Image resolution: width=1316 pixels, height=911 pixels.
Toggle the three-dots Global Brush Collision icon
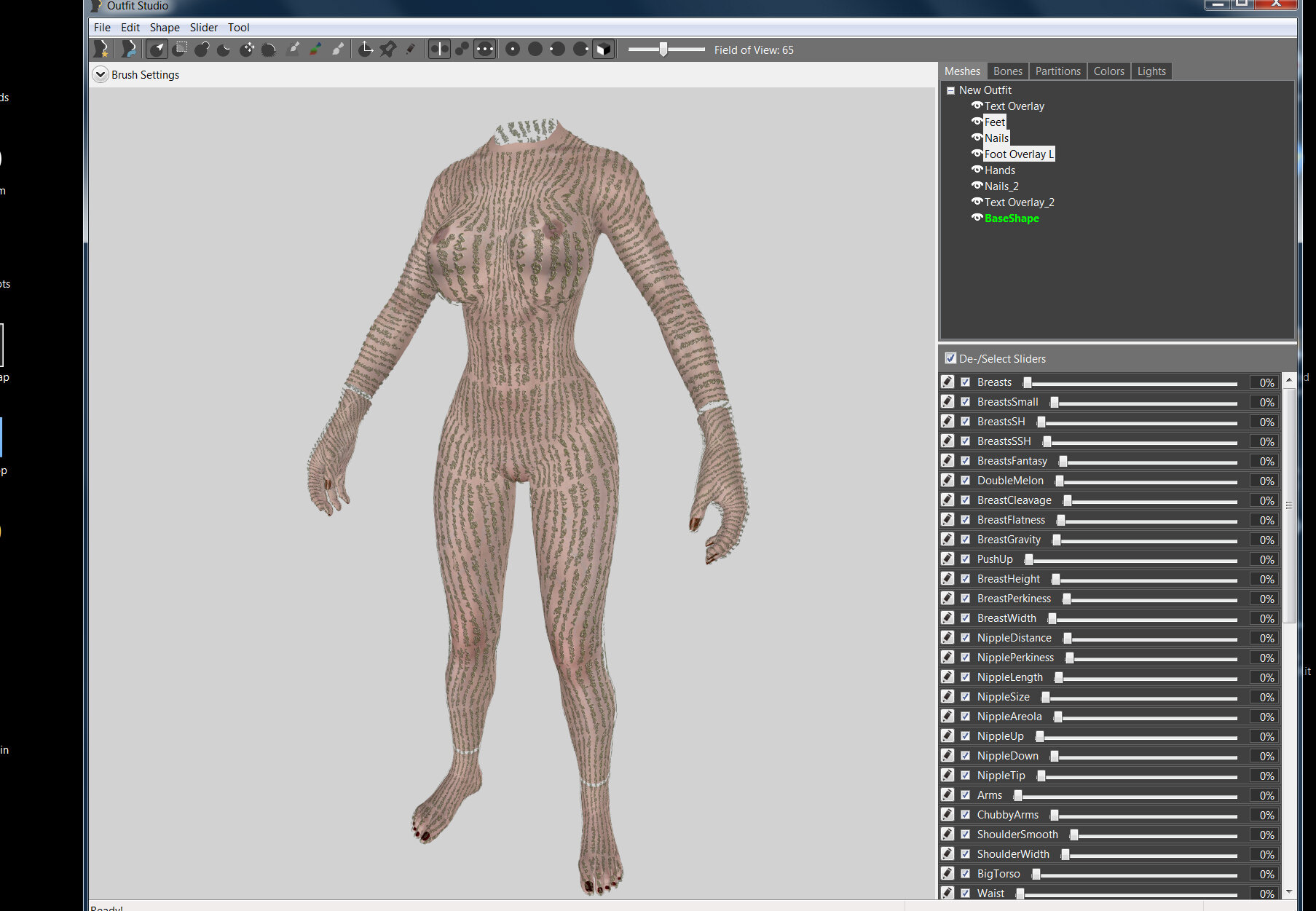(484, 49)
